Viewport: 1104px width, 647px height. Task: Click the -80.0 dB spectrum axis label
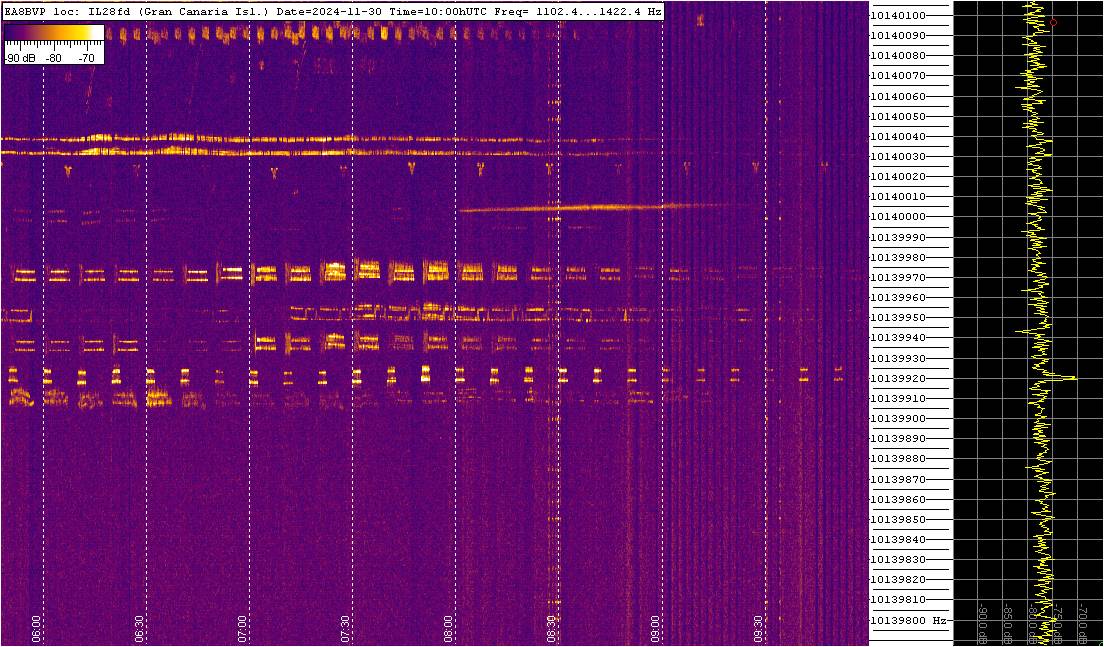1032,622
